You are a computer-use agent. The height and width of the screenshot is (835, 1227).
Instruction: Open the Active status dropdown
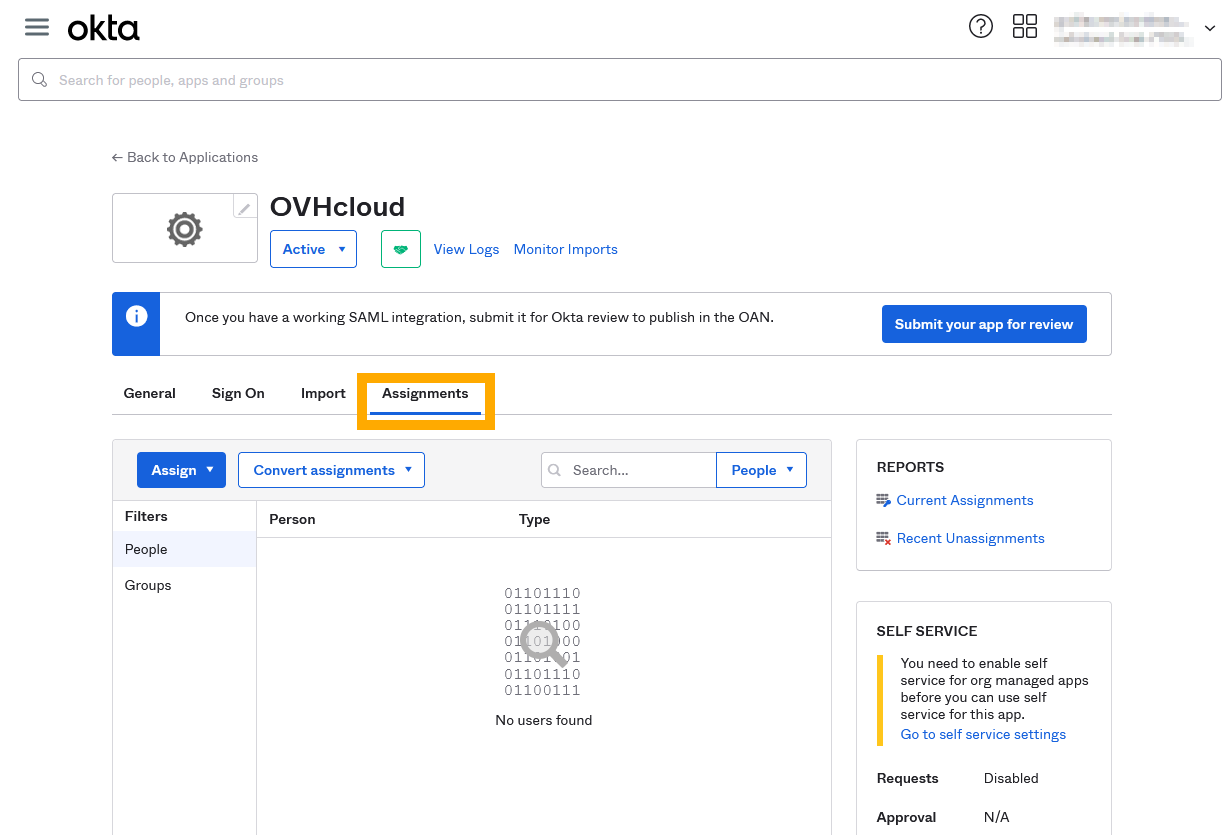coord(314,249)
